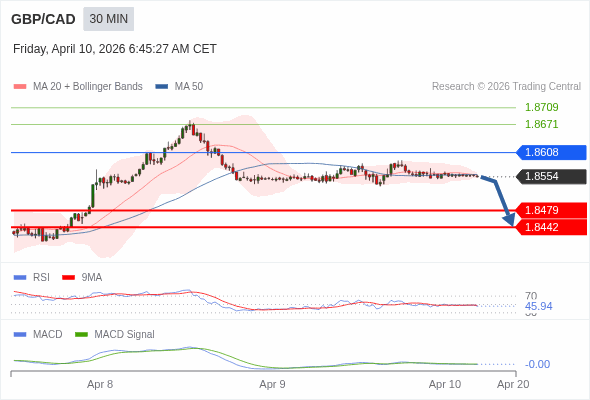Screen dimensions: 590x400
Task: Click the RSI legend label
Action: point(41,278)
